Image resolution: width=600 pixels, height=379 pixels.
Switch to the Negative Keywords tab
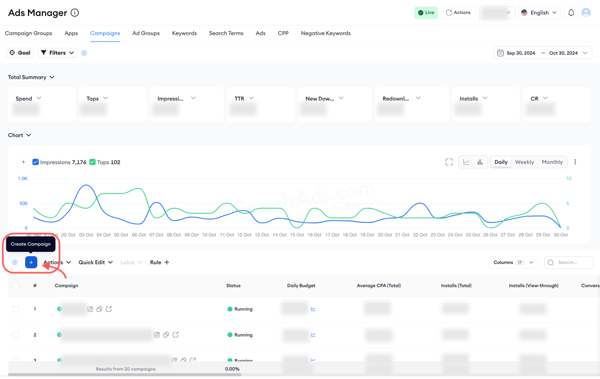pyautogui.click(x=326, y=33)
